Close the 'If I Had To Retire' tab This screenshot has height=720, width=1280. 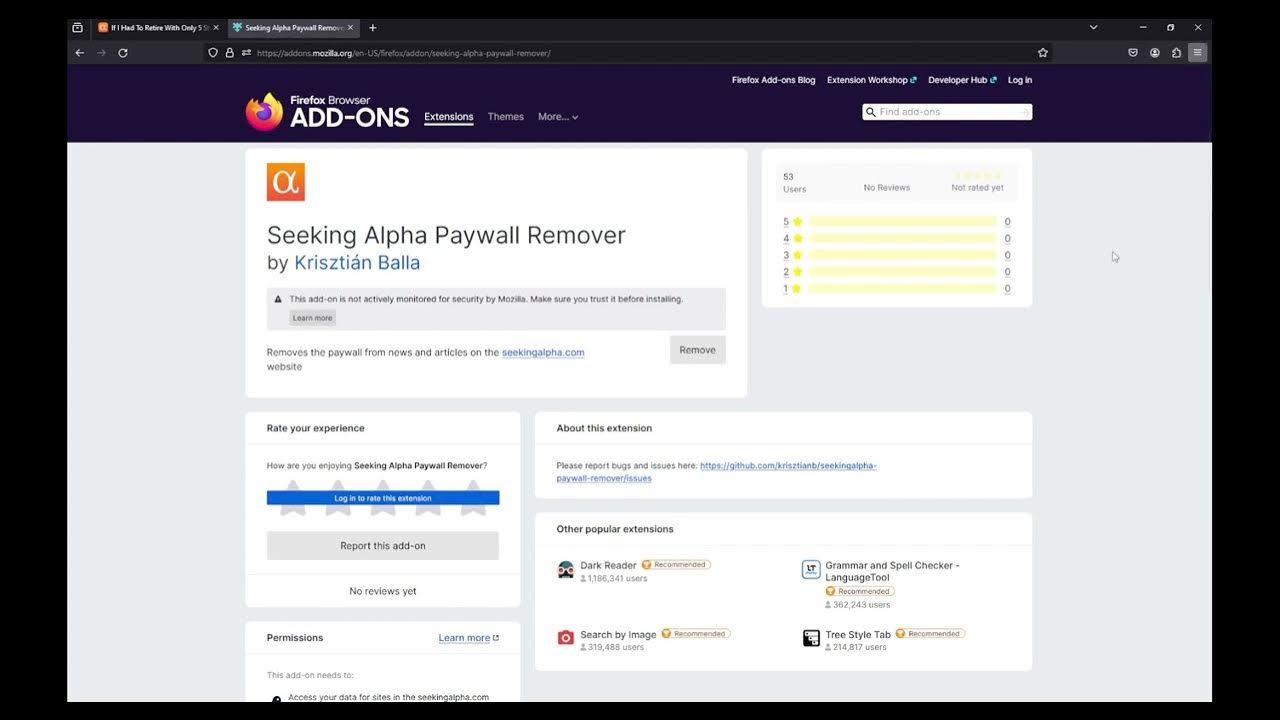point(216,28)
